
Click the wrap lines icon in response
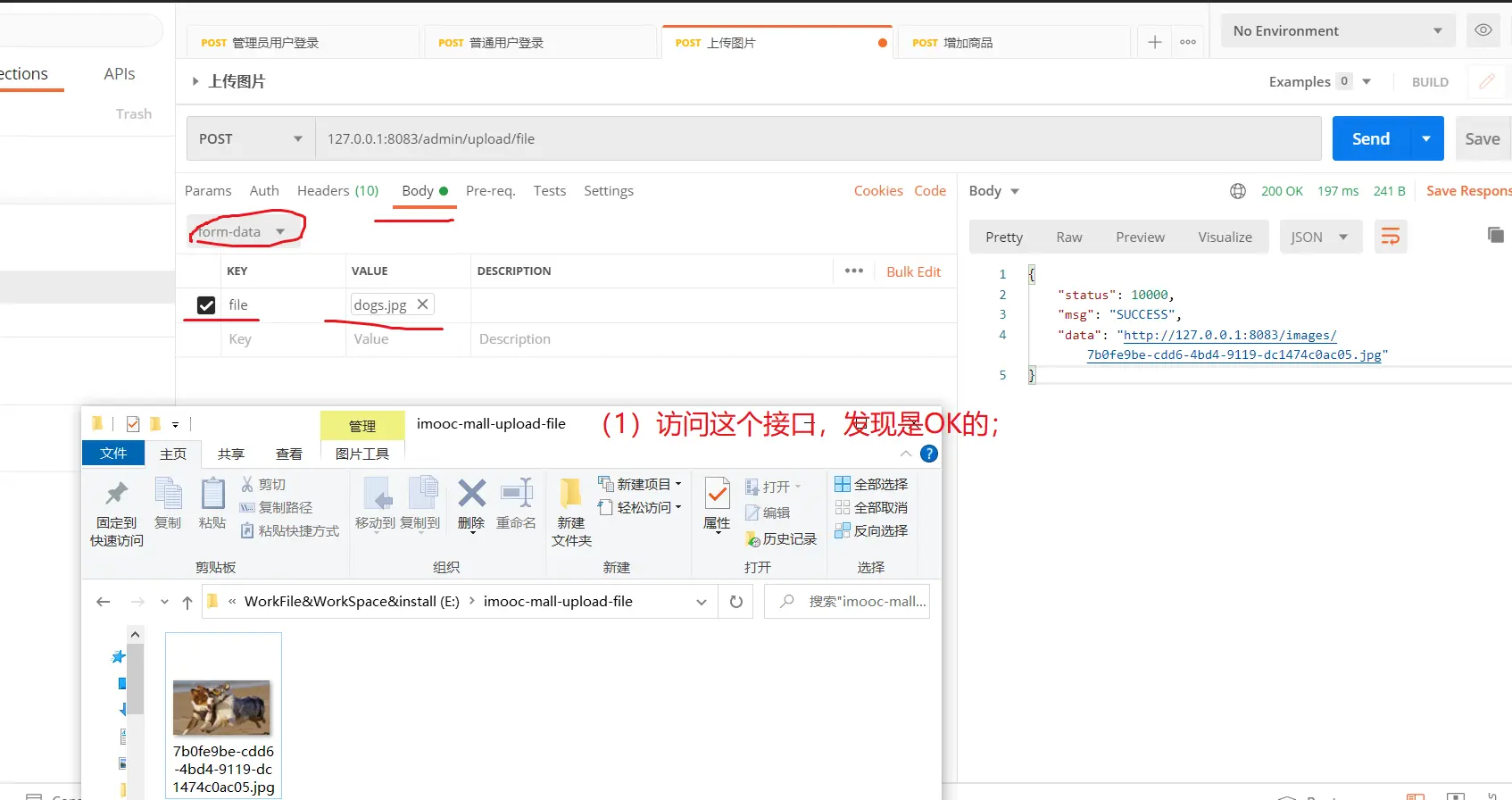point(1390,237)
